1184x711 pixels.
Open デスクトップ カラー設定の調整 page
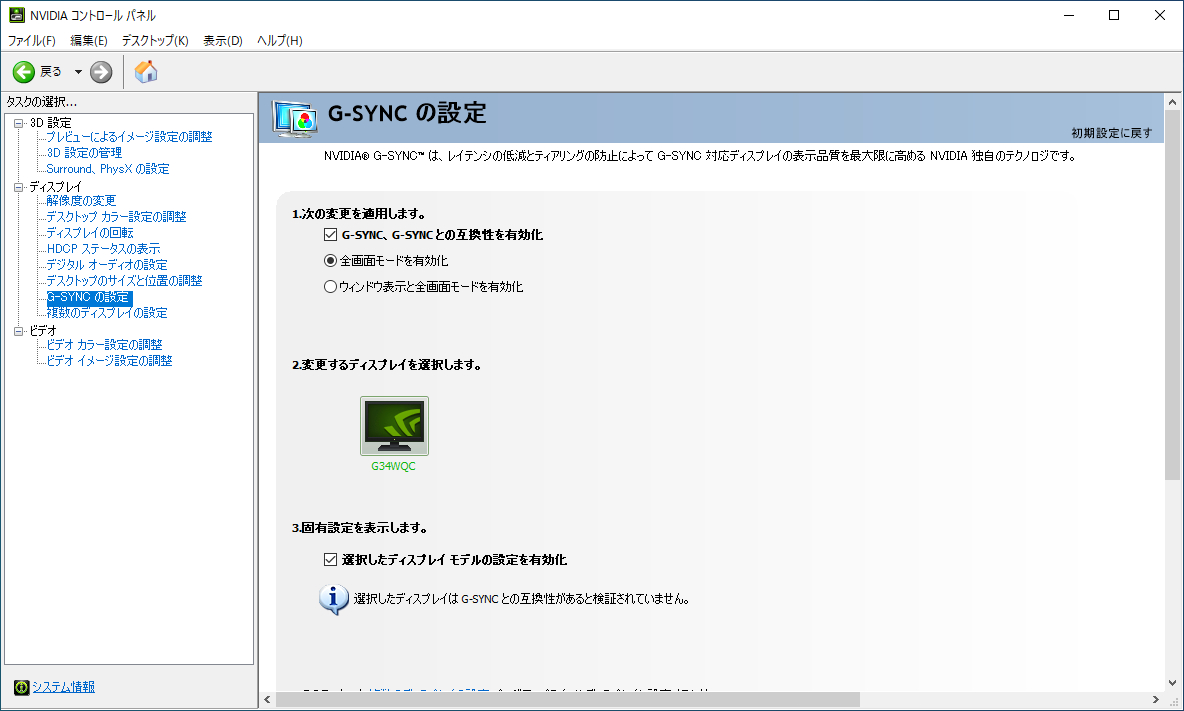116,217
